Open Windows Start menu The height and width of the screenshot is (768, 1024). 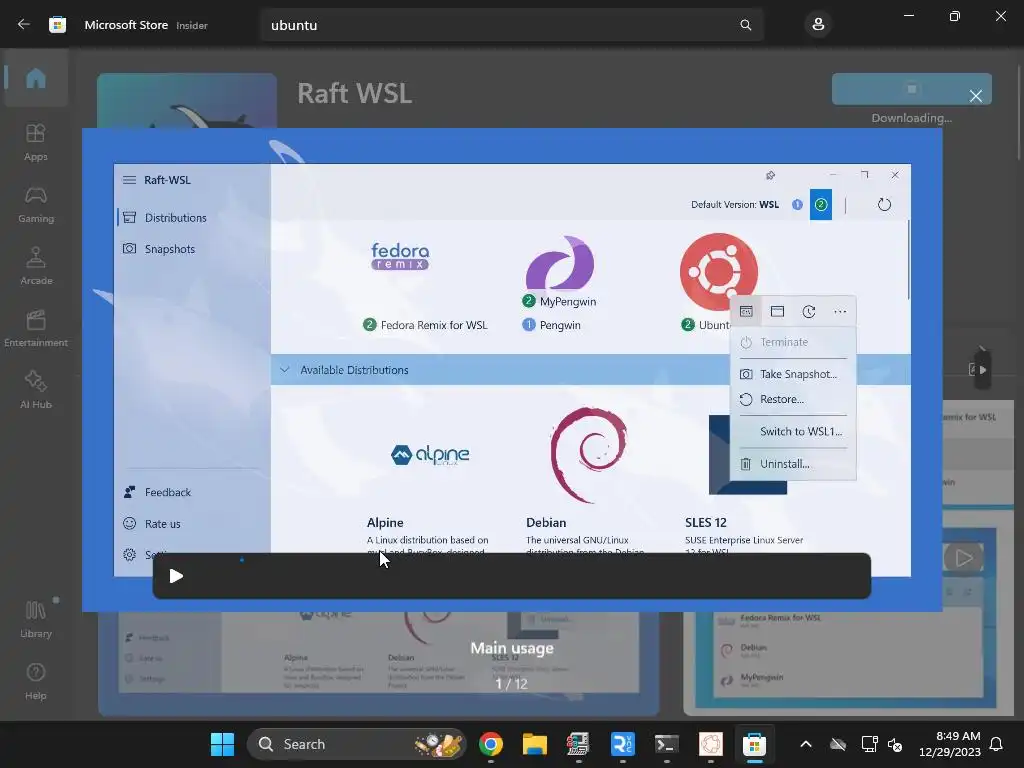point(222,744)
